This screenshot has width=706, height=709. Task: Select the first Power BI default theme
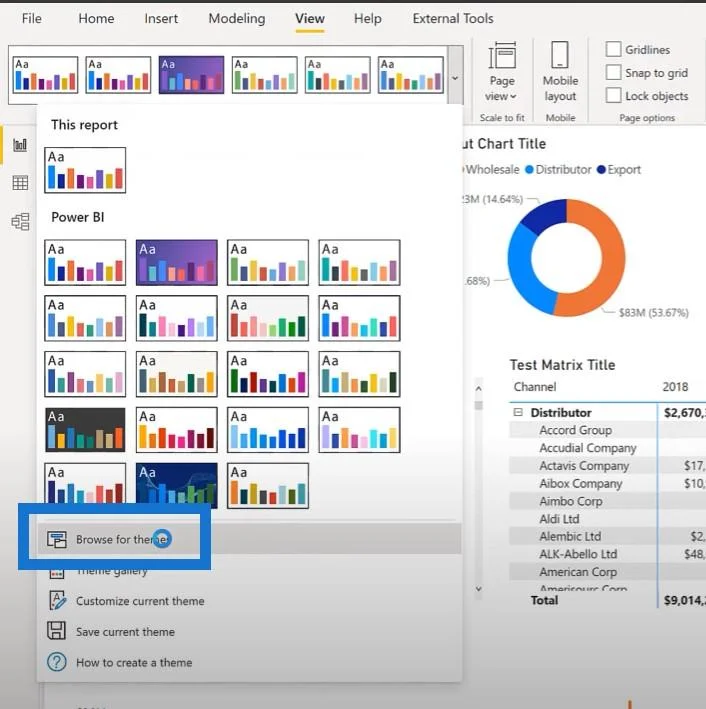[85, 263]
